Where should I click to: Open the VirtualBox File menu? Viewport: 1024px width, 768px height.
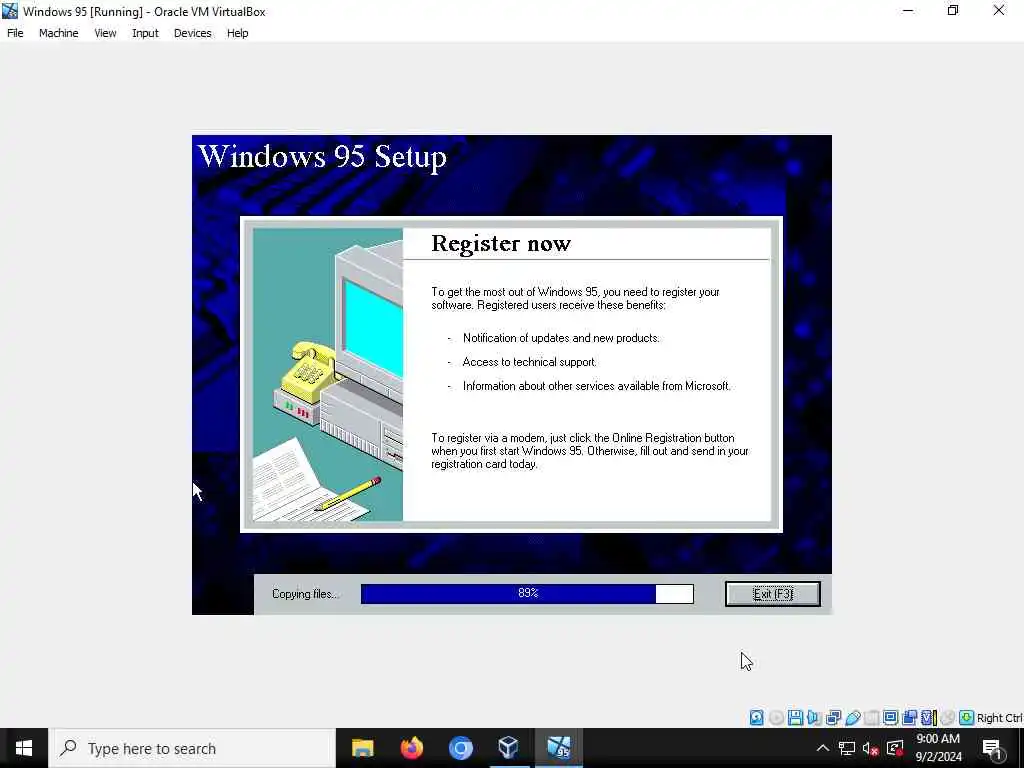[x=15, y=33]
